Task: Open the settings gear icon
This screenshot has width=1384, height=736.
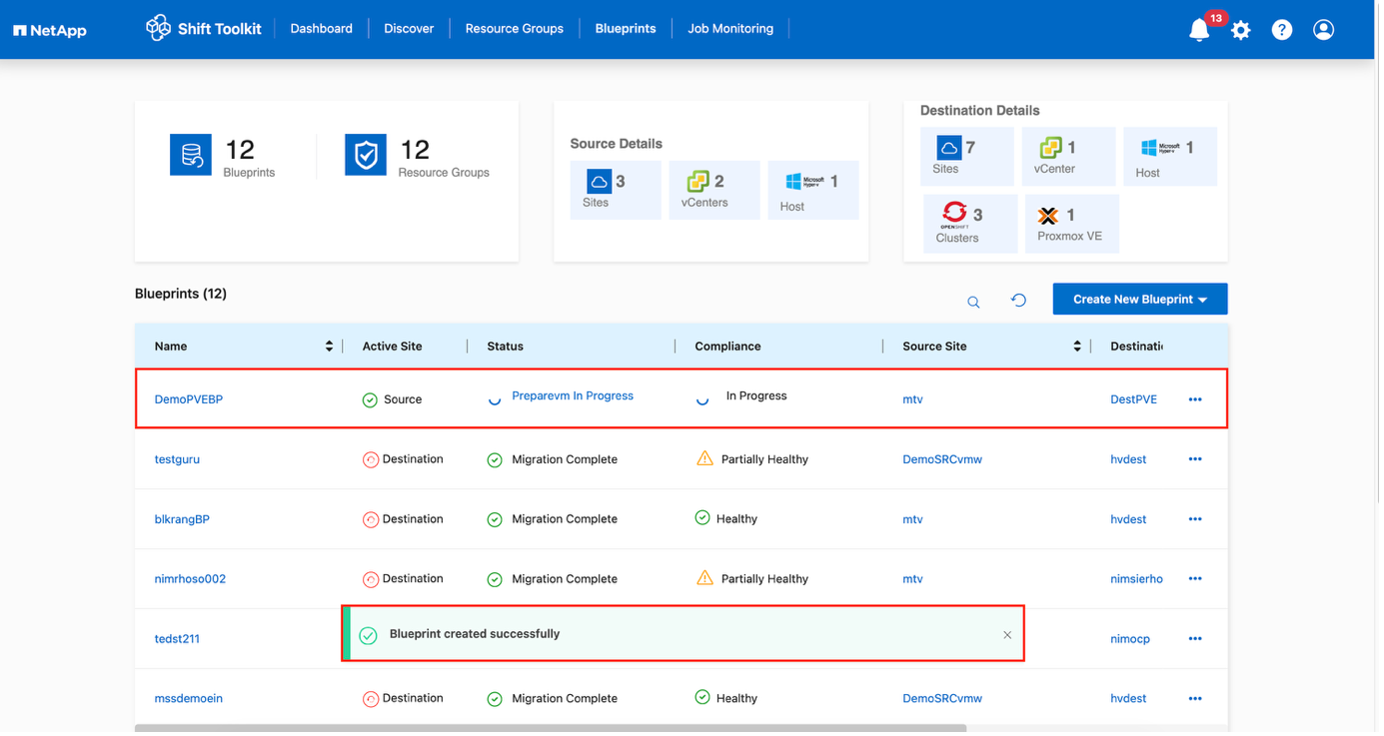Action: point(1241,30)
